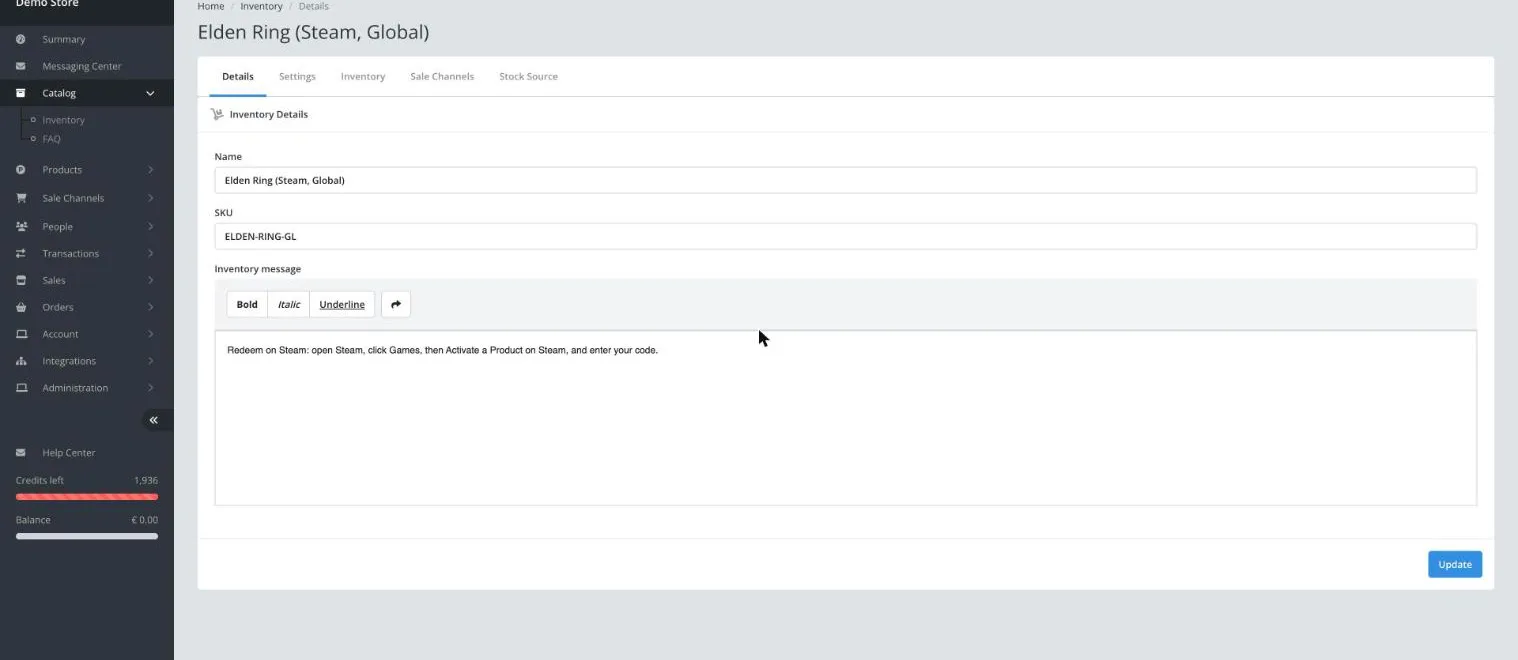This screenshot has height=660, width=1518.
Task: Click inside the Inventory message editor
Action: [x=845, y=417]
